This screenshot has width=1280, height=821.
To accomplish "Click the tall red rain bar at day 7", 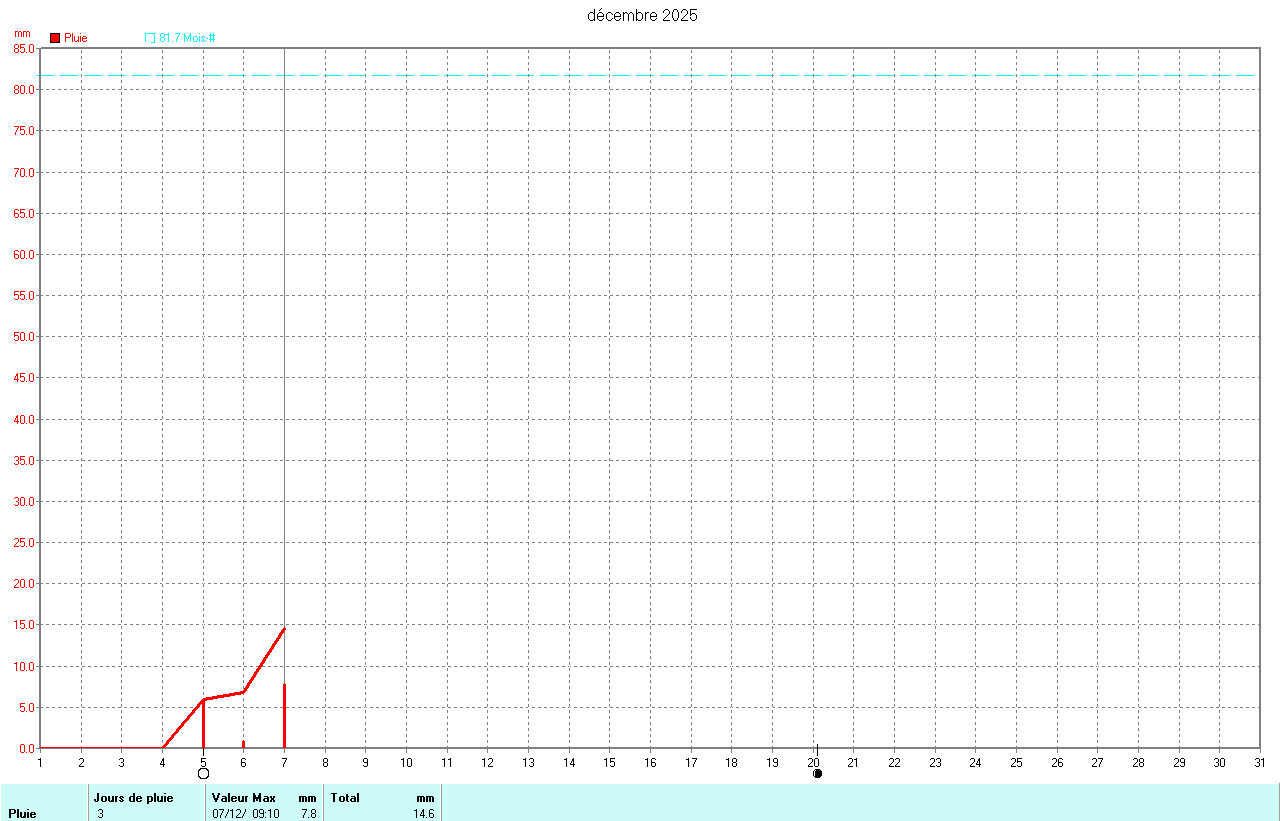I will pos(285,716).
